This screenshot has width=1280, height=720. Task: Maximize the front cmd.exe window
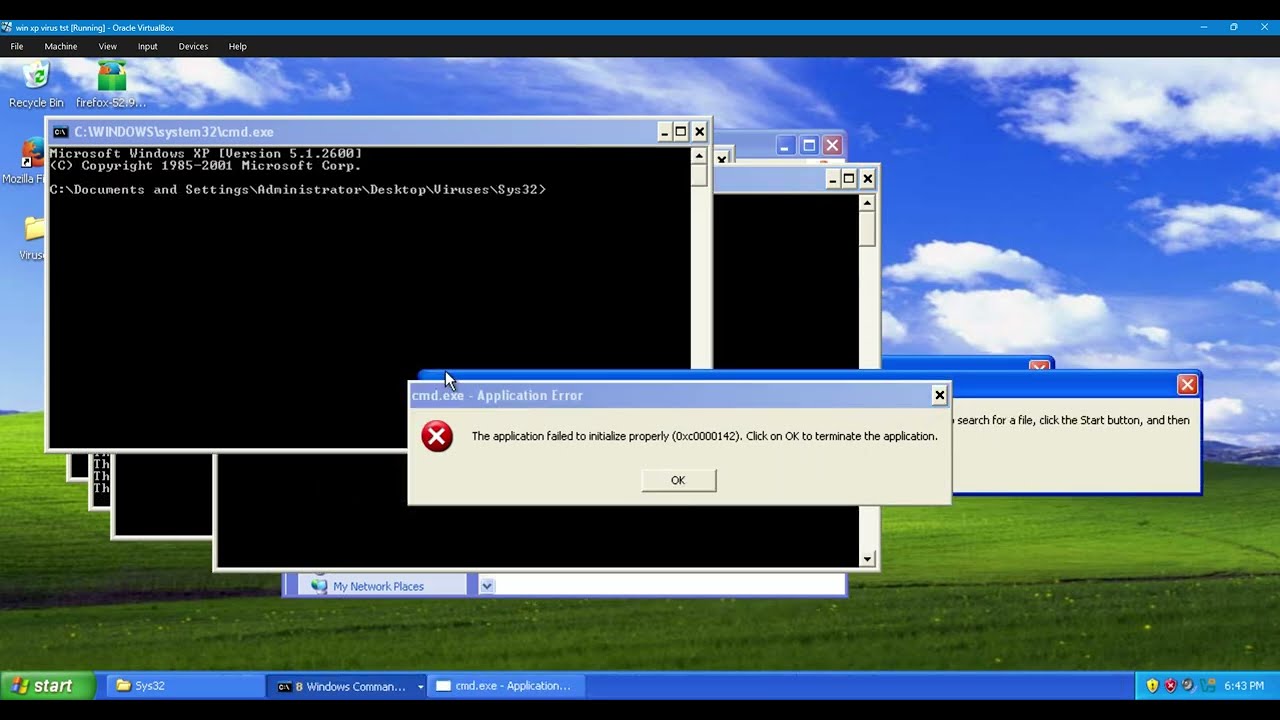click(681, 132)
